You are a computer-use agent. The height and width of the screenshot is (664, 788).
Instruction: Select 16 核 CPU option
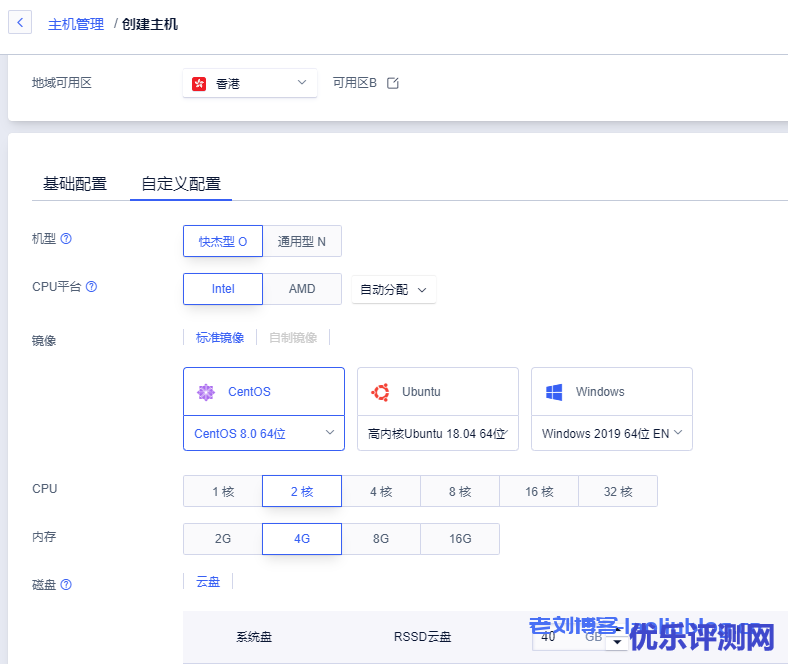click(538, 491)
